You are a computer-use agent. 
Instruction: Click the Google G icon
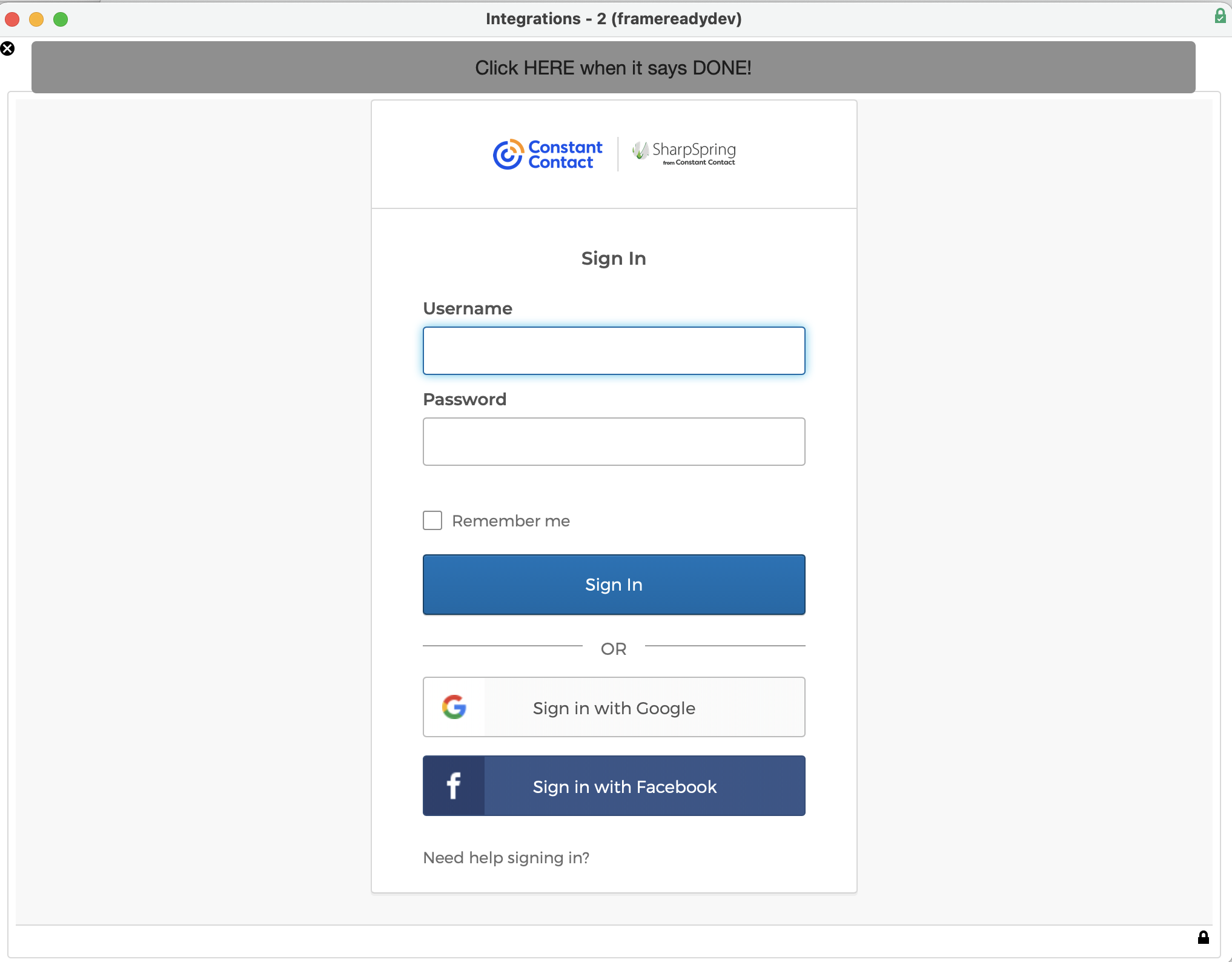454,707
